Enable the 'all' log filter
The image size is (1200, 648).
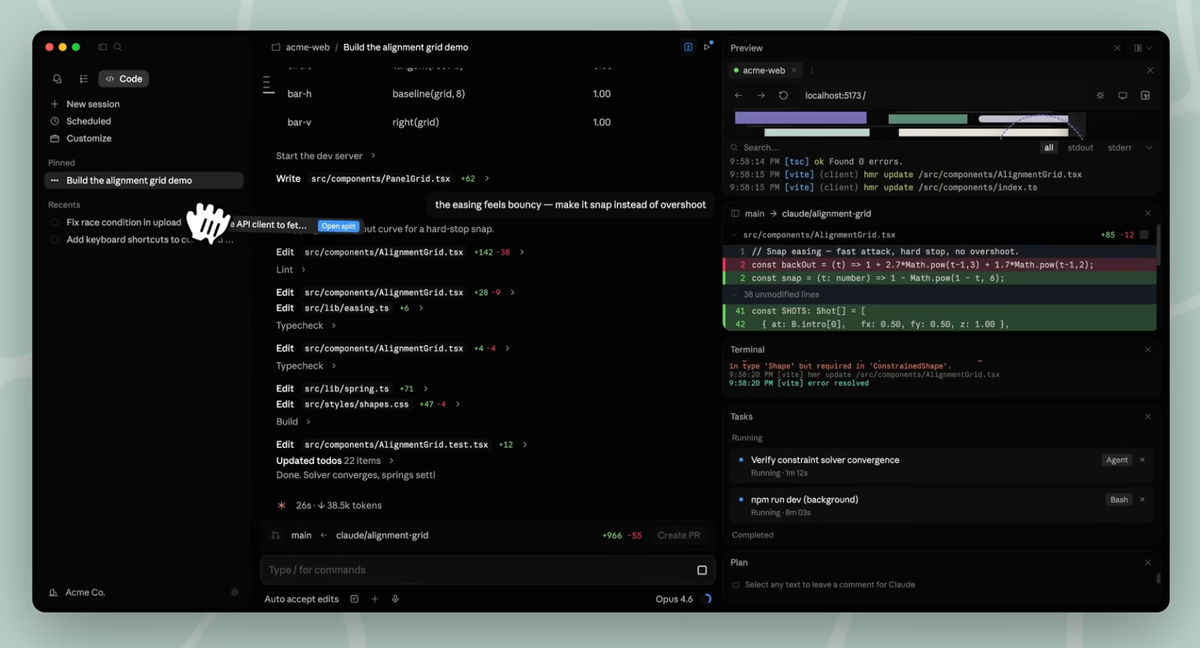click(1048, 147)
